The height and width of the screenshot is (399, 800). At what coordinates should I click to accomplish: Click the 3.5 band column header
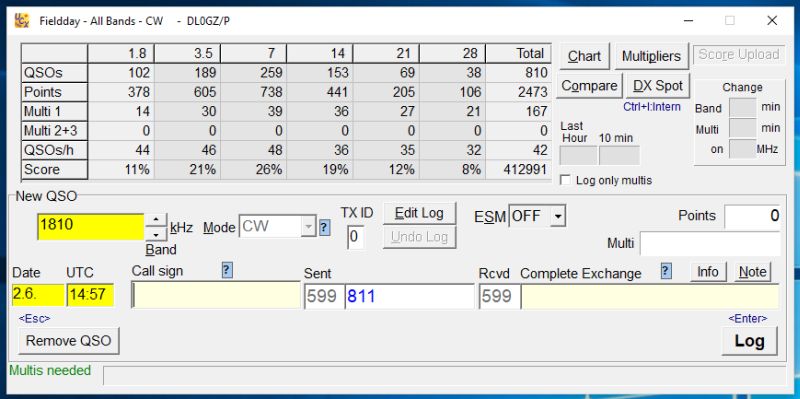click(187, 54)
